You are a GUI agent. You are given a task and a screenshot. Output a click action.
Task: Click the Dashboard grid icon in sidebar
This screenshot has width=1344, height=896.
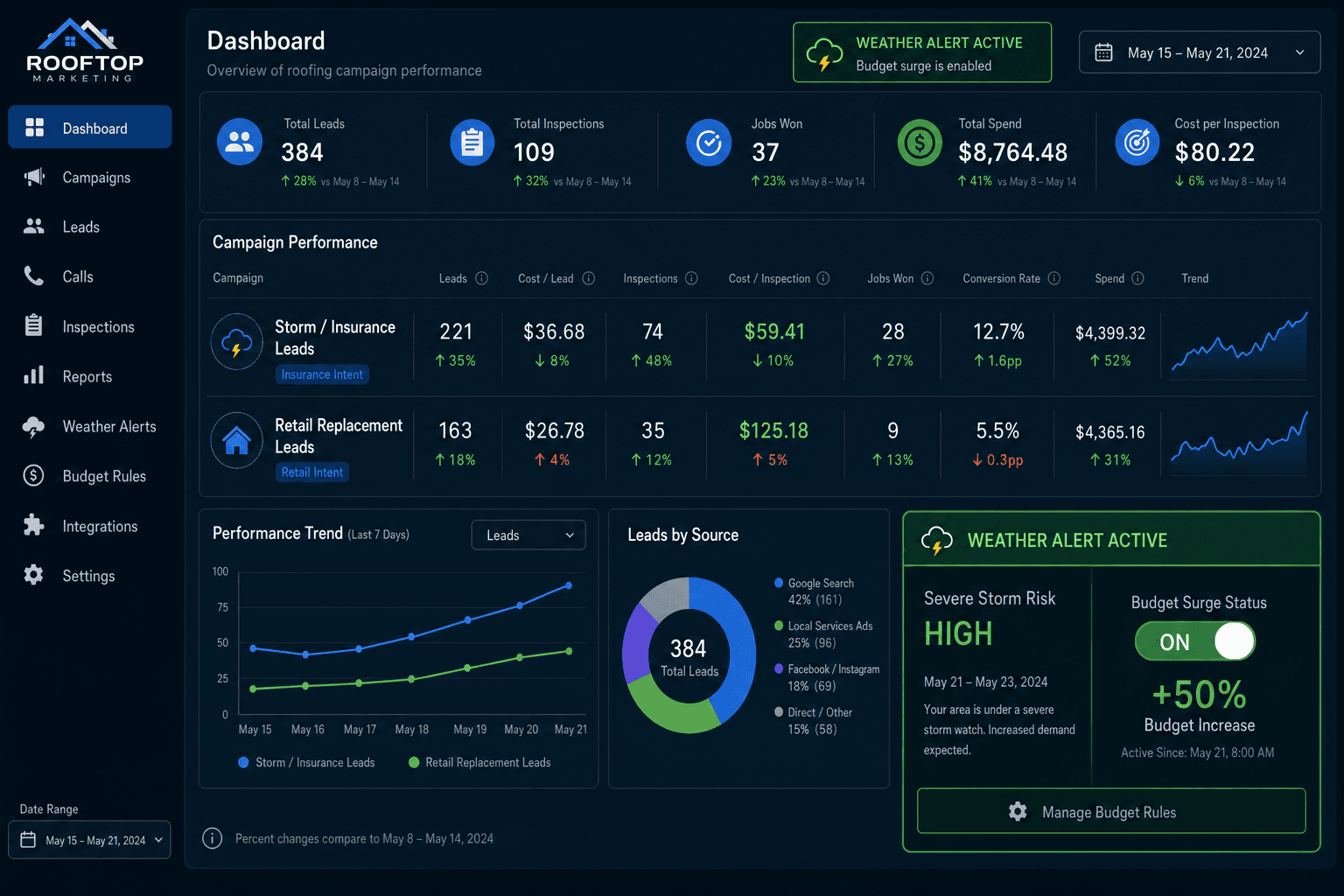tap(34, 128)
